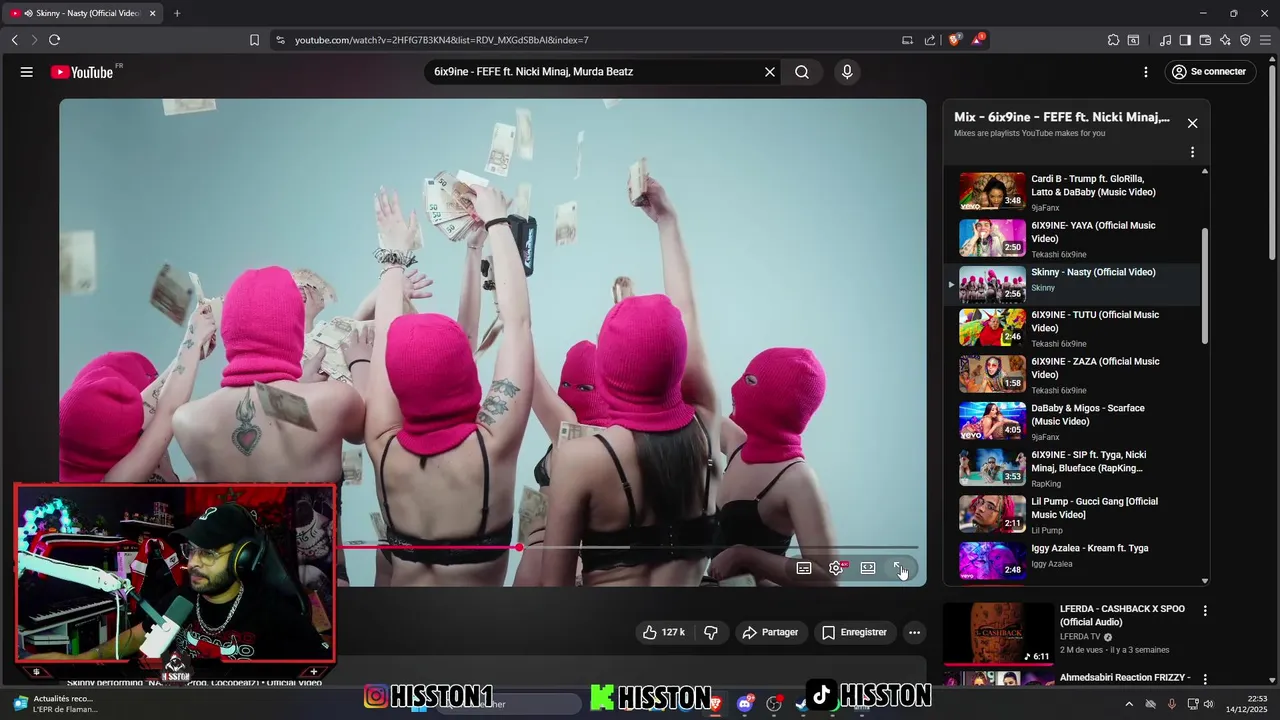This screenshot has width=1280, height=720.
Task: Open the Actualités news widget on taskbar
Action: 55,704
